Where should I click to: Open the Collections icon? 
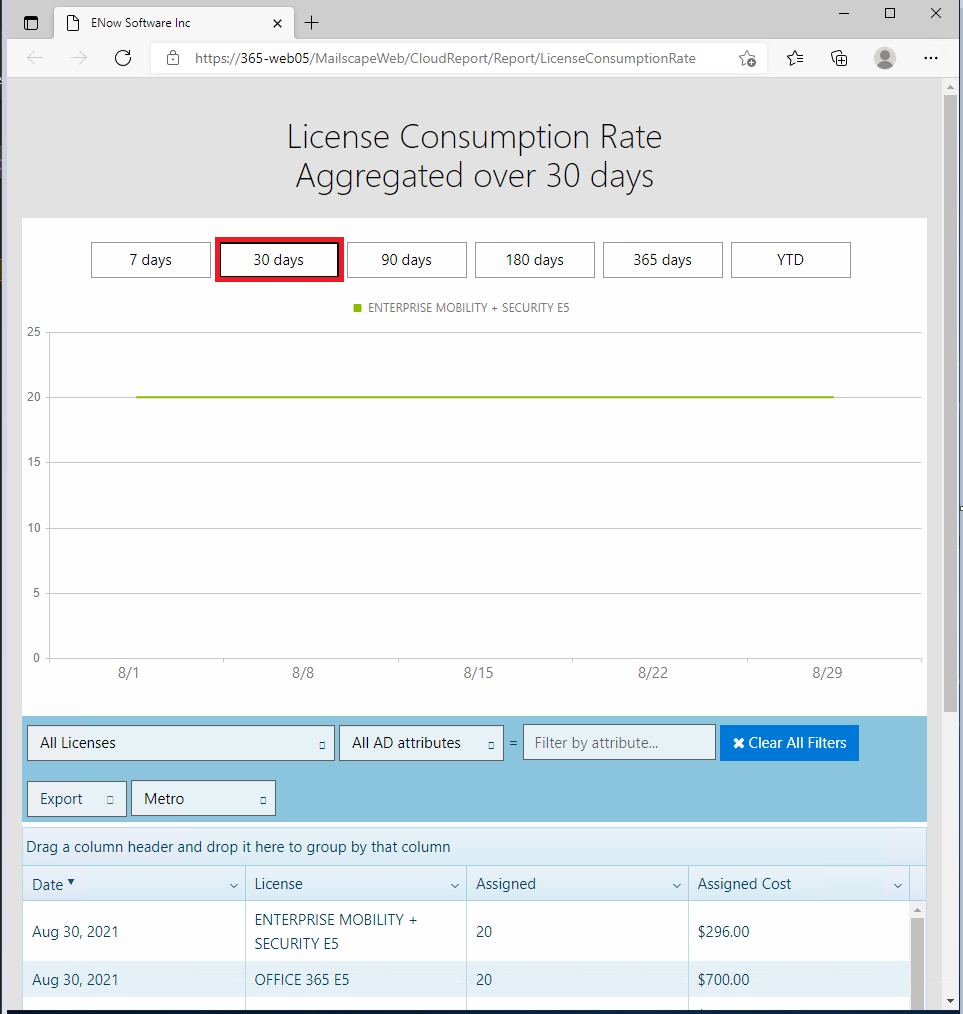[x=839, y=58]
